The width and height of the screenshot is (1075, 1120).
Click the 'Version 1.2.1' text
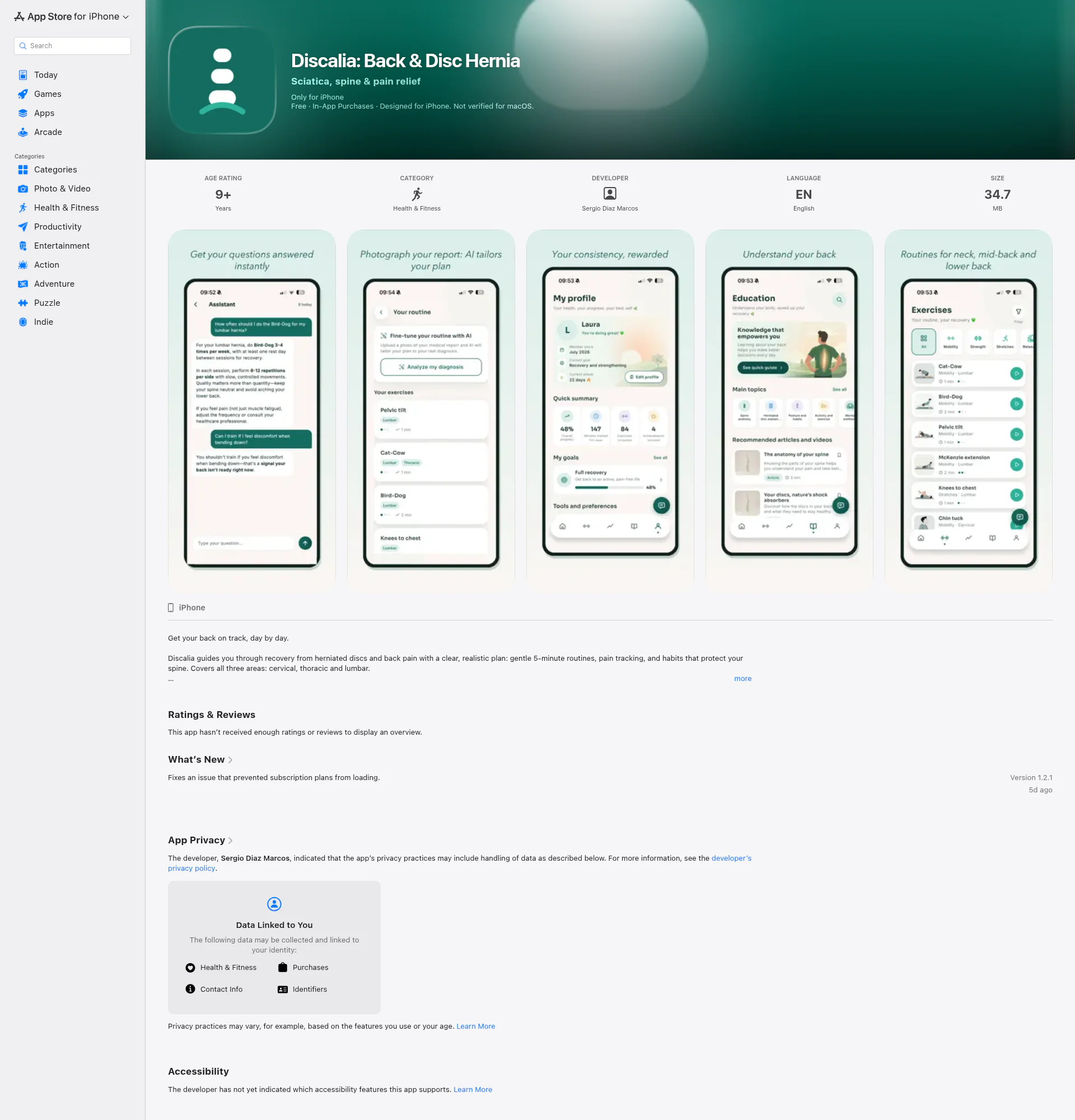pos(1031,777)
